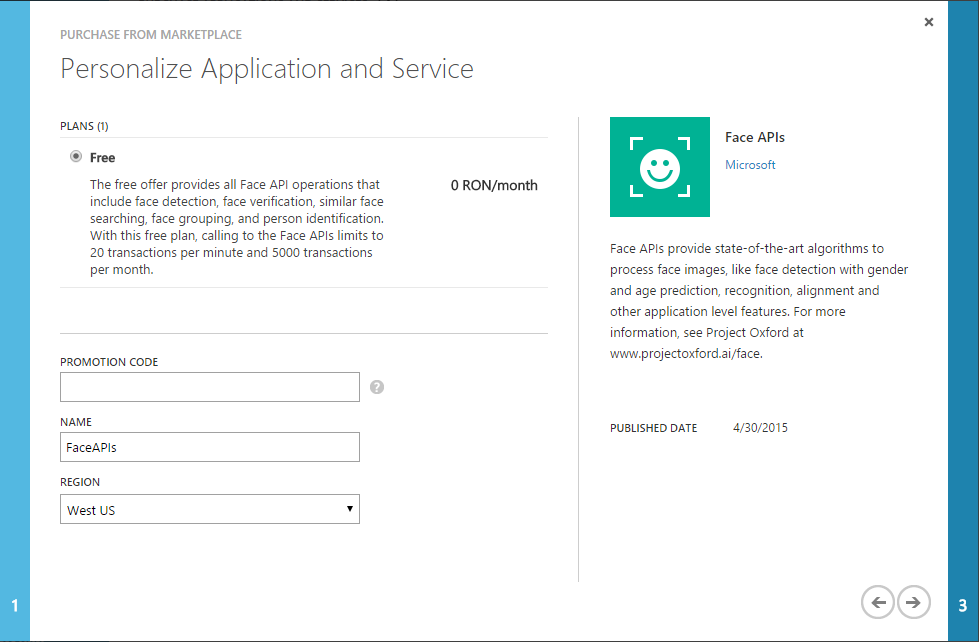Click the Name field containing FaceAPIs
The width and height of the screenshot is (979, 642).
click(x=210, y=447)
